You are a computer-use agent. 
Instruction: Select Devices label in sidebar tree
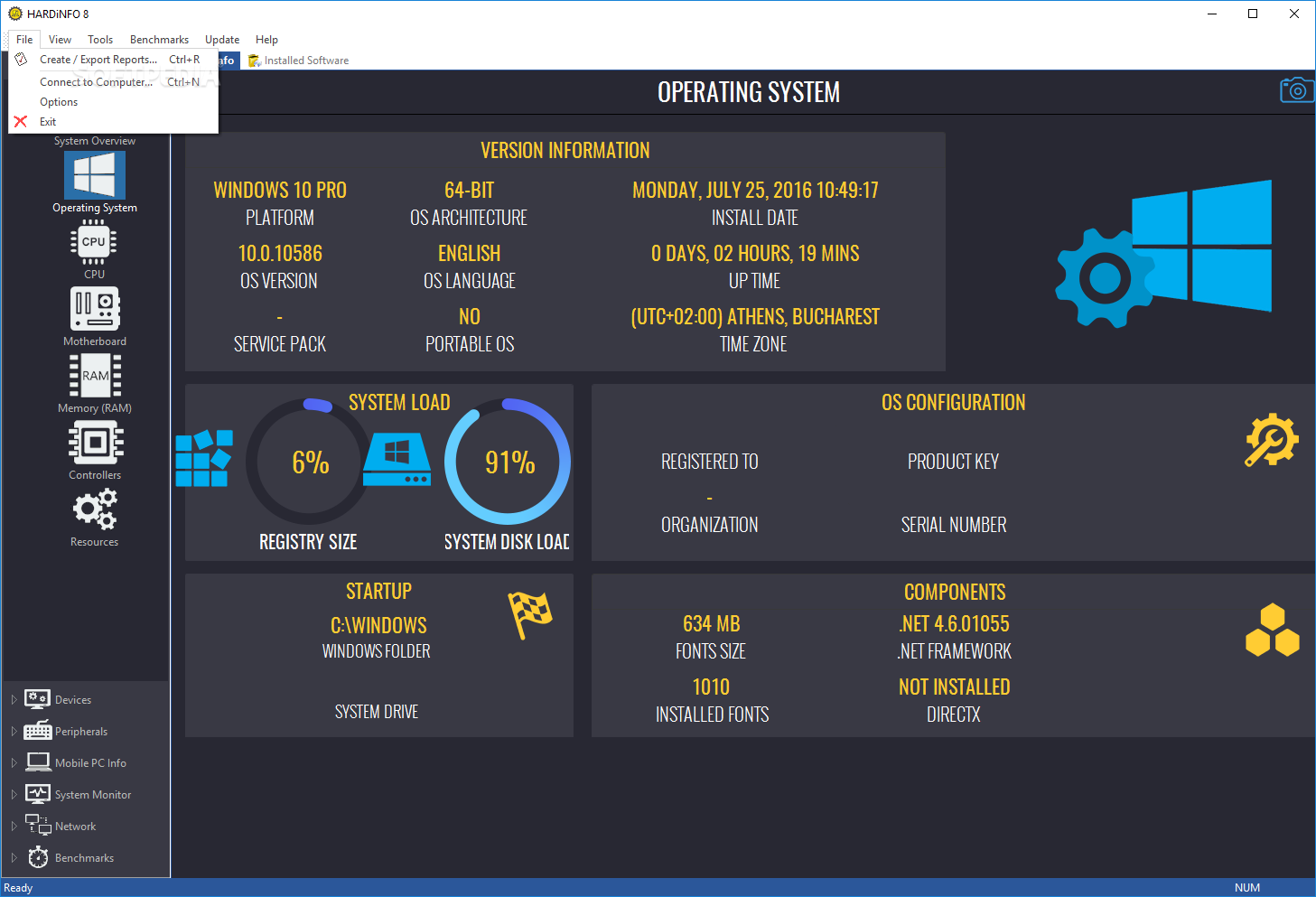pos(73,700)
